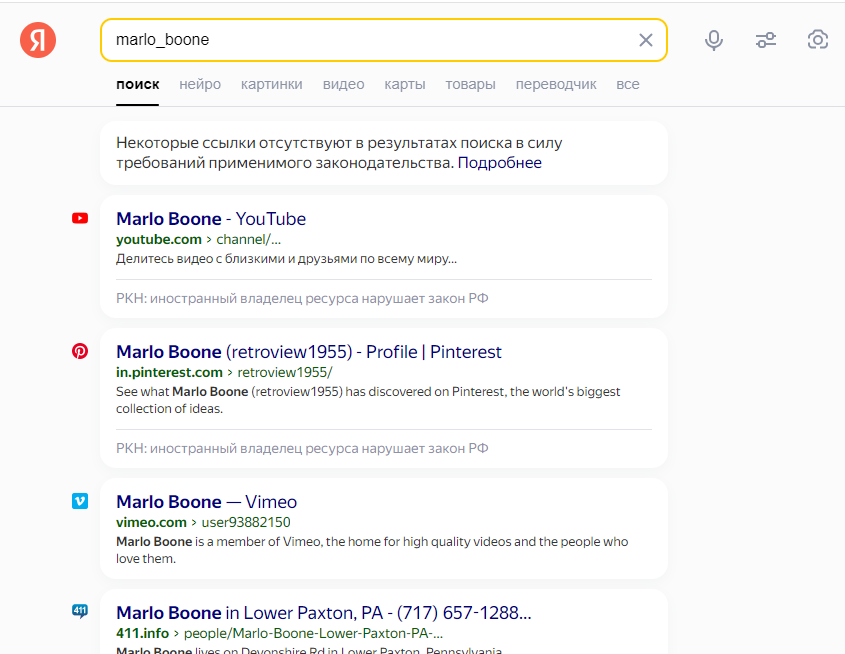Click YouTube favicon beside first result
This screenshot has width=845, height=654.
[x=80, y=219]
